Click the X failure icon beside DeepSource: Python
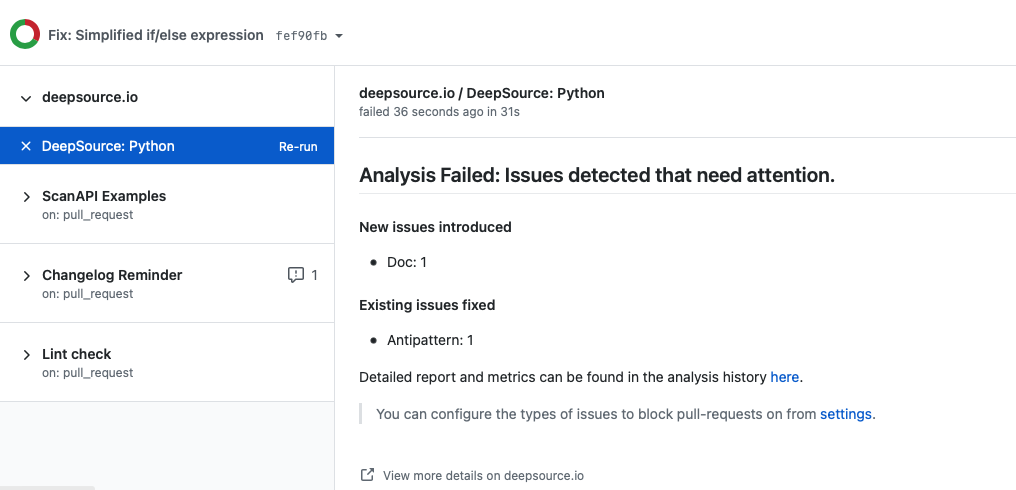Viewport: 1016px width, 490px height. pos(26,146)
